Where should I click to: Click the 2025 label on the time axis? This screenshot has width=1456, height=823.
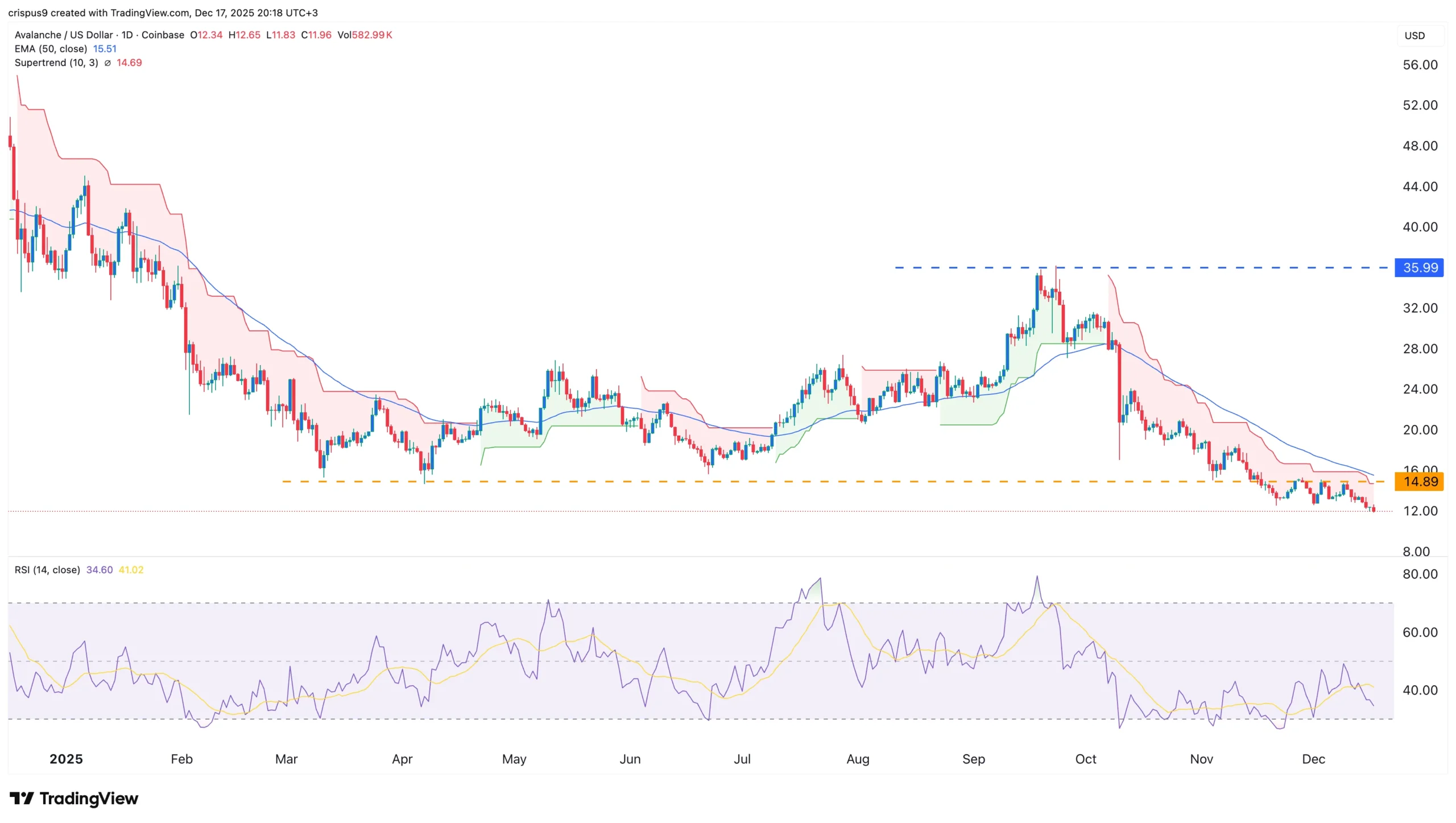click(x=66, y=759)
